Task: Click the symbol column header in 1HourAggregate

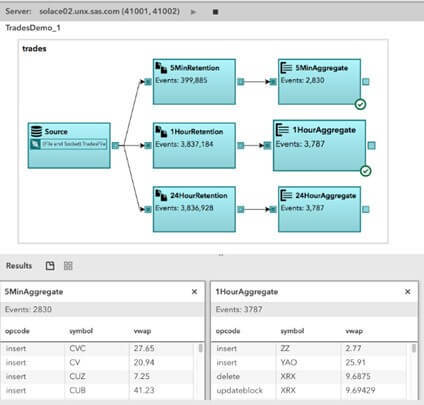Action: coord(292,331)
